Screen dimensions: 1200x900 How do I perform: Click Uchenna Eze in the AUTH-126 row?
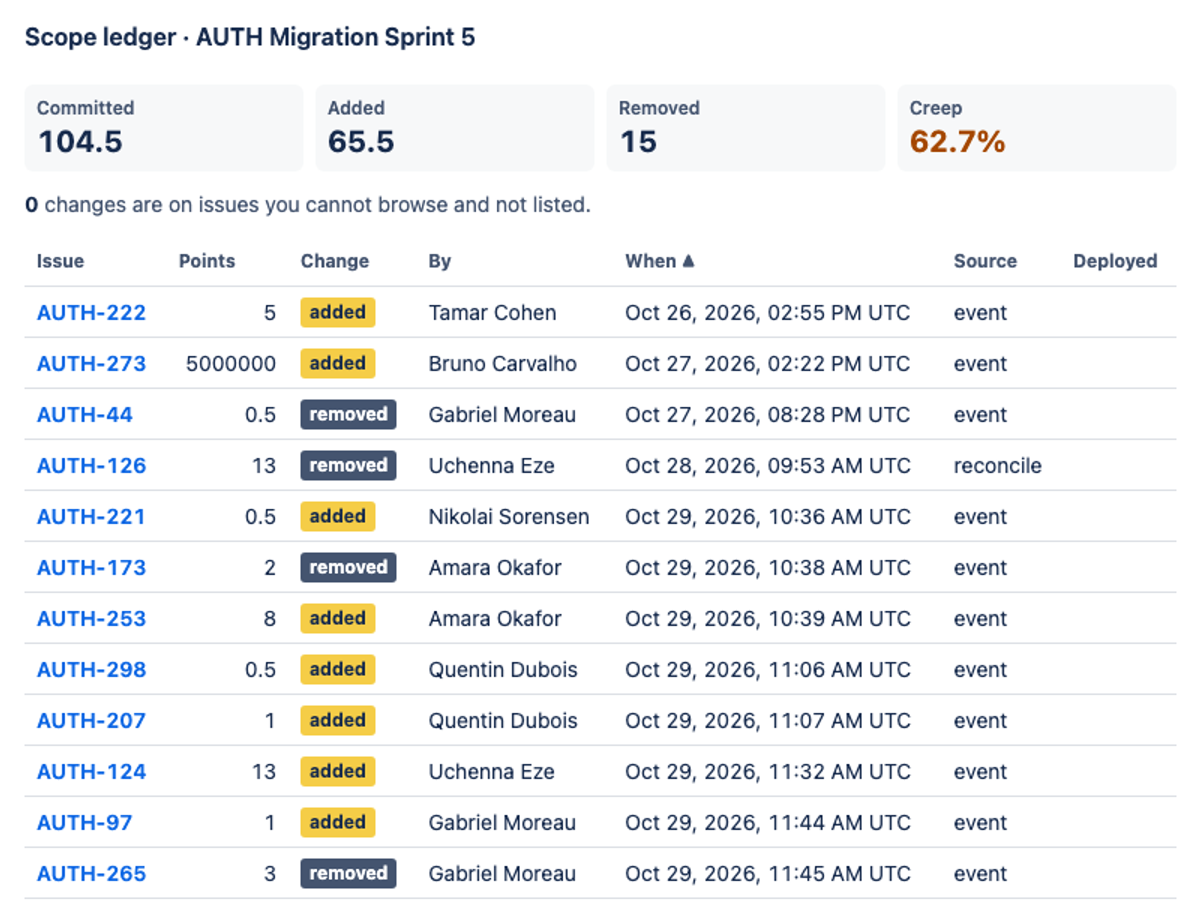click(x=491, y=465)
